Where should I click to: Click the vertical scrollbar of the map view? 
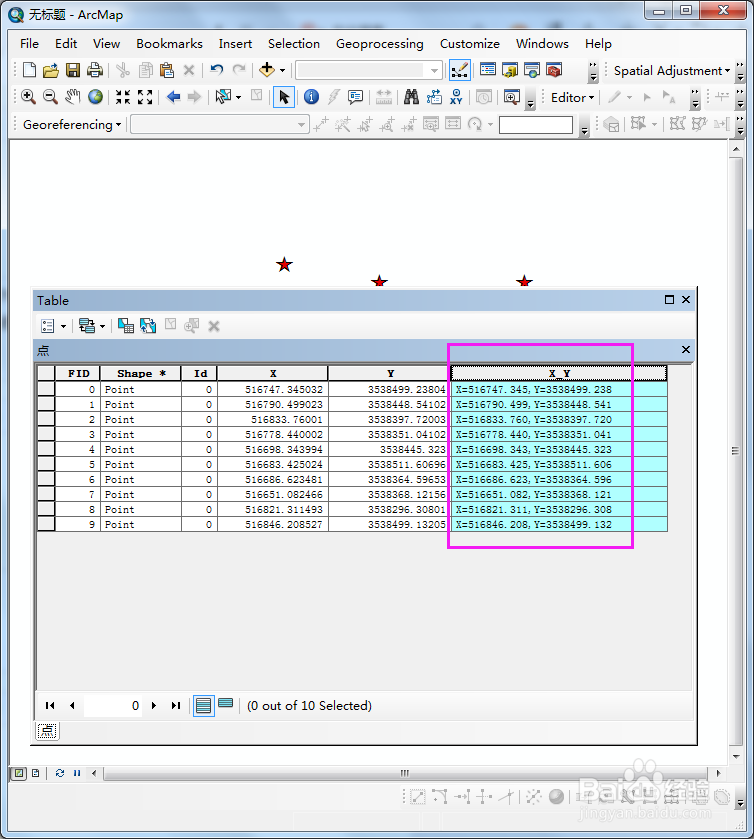(736, 451)
